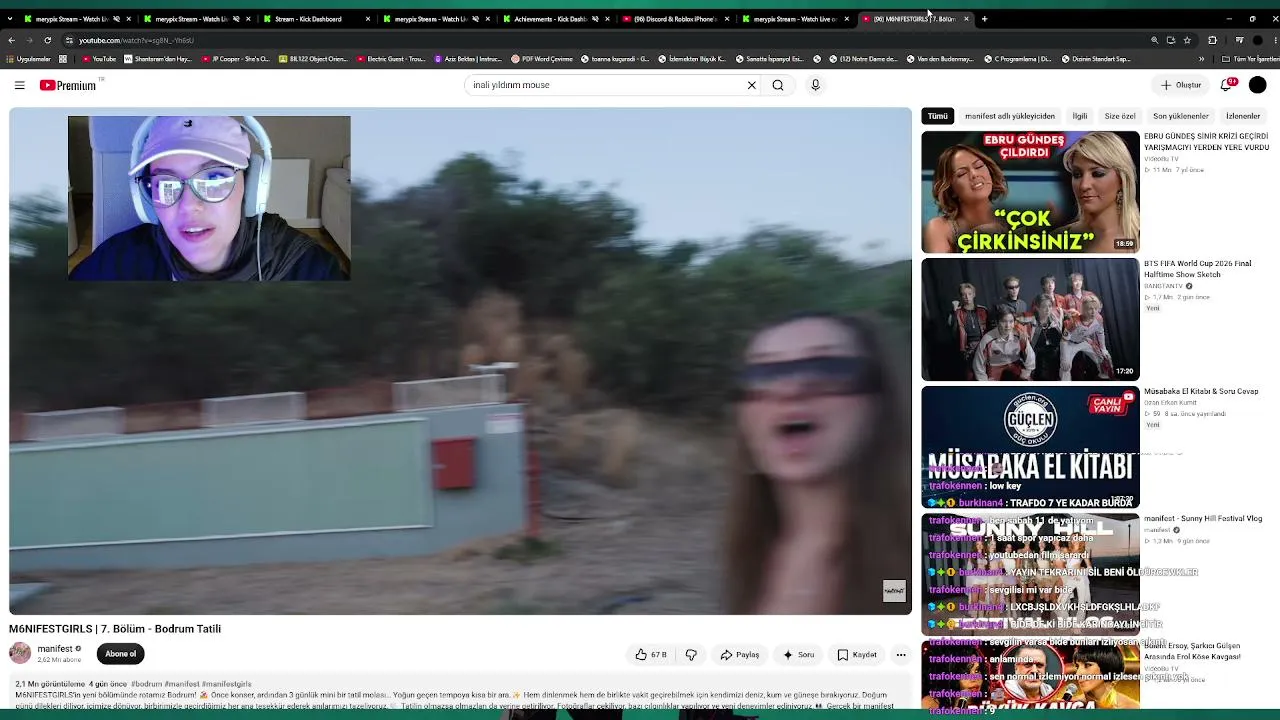
Task: Submit search with magnifier icon
Action: (778, 85)
